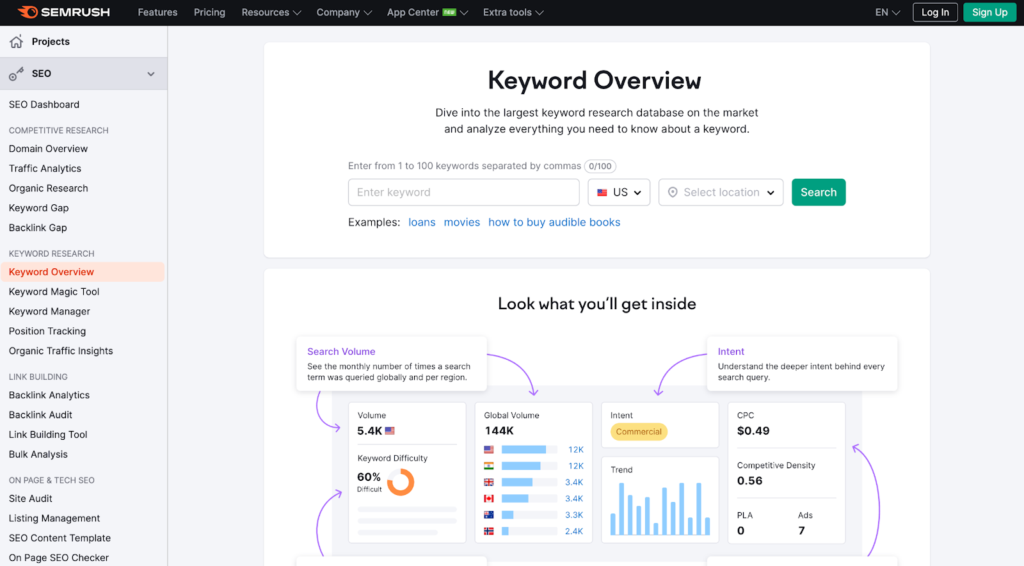Click the Log In button
The image size is (1024, 566).
tap(935, 12)
